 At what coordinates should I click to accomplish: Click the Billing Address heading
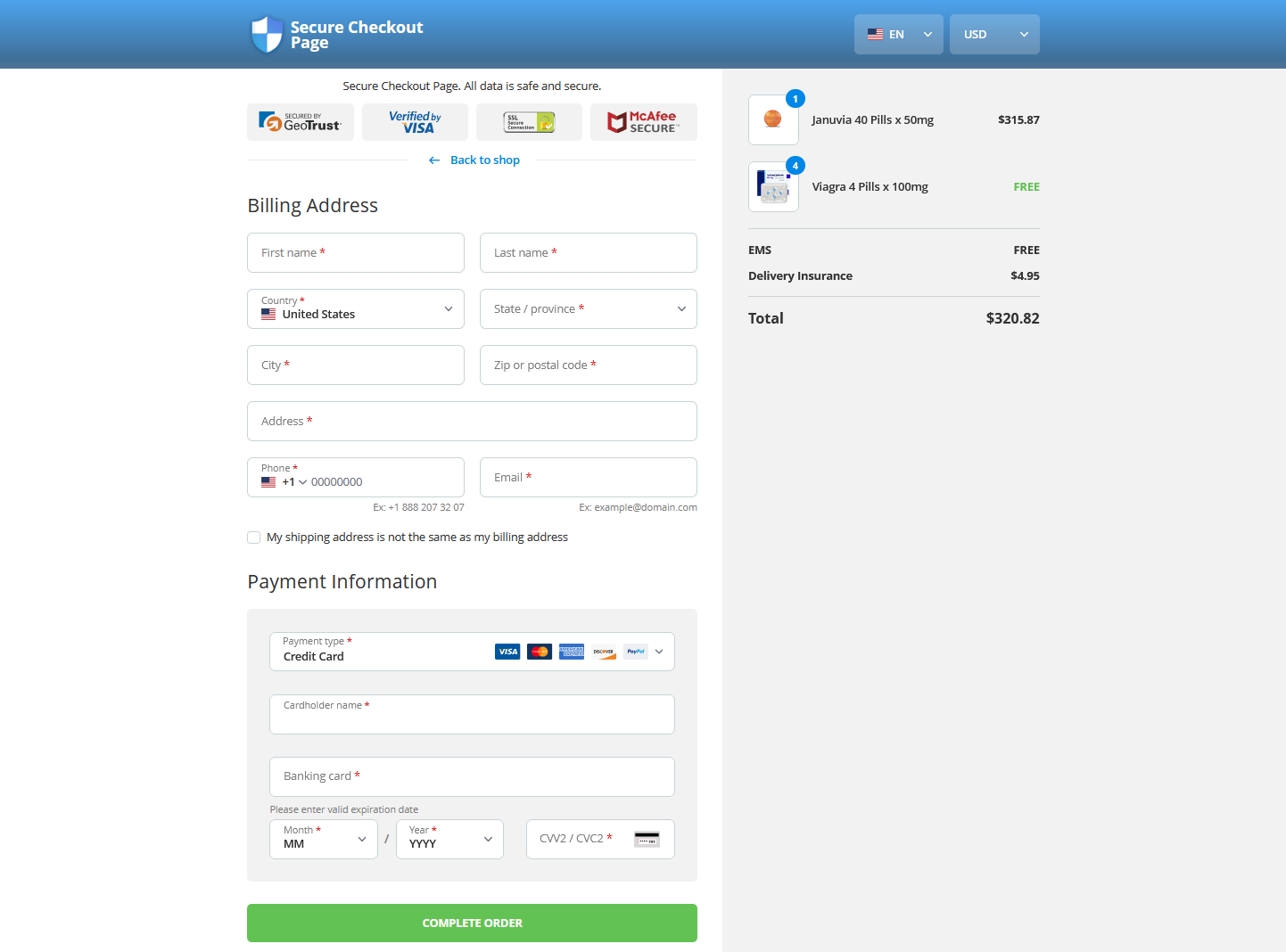tap(312, 206)
